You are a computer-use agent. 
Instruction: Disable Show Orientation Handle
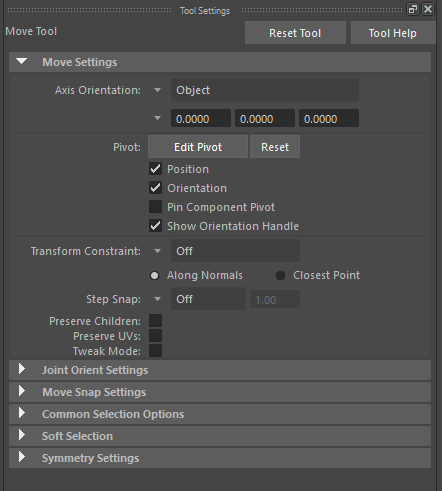tap(155, 226)
